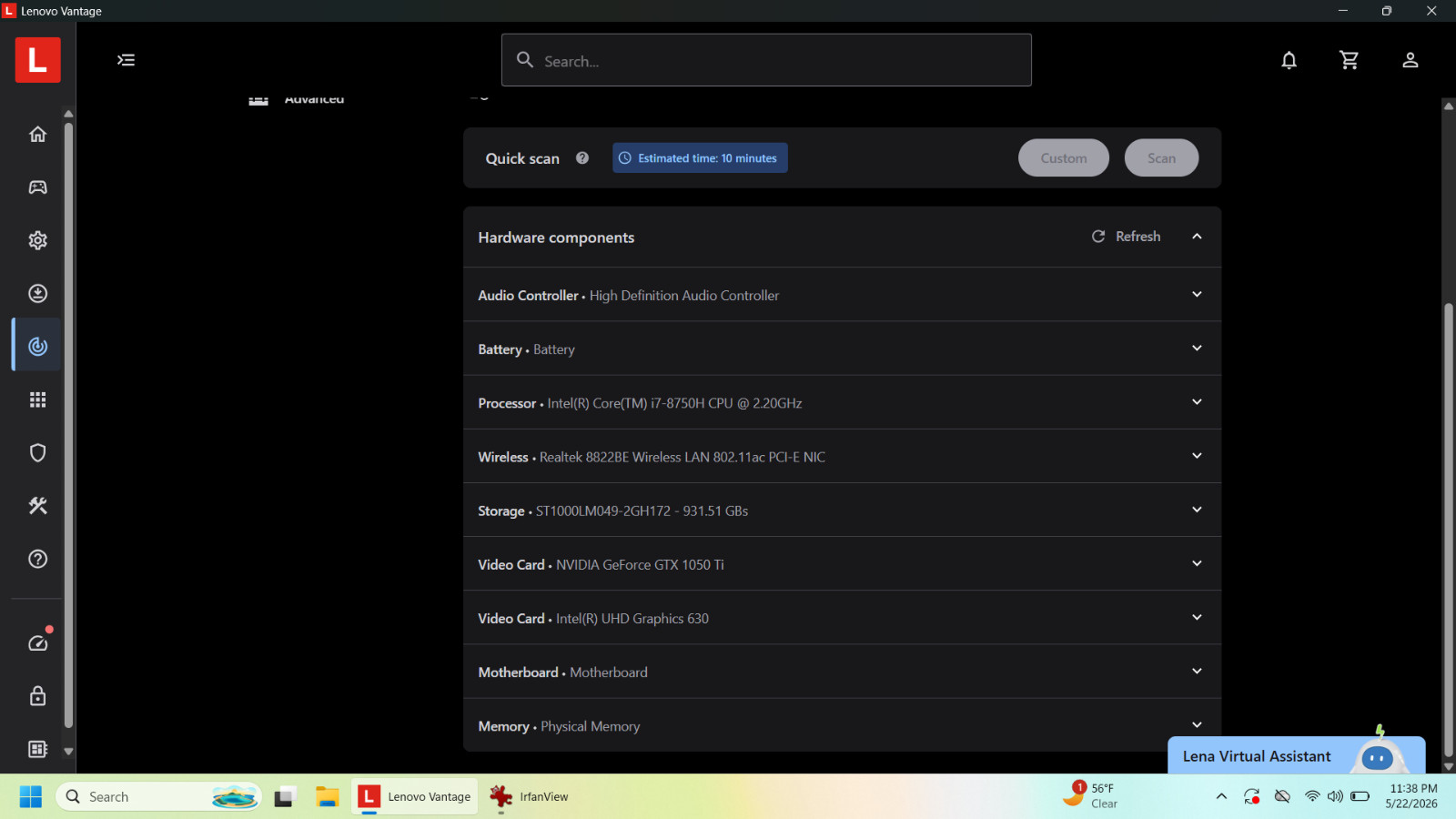Screen dimensions: 1456x819
Task: Click in the Vantage search field
Action: pos(766,60)
